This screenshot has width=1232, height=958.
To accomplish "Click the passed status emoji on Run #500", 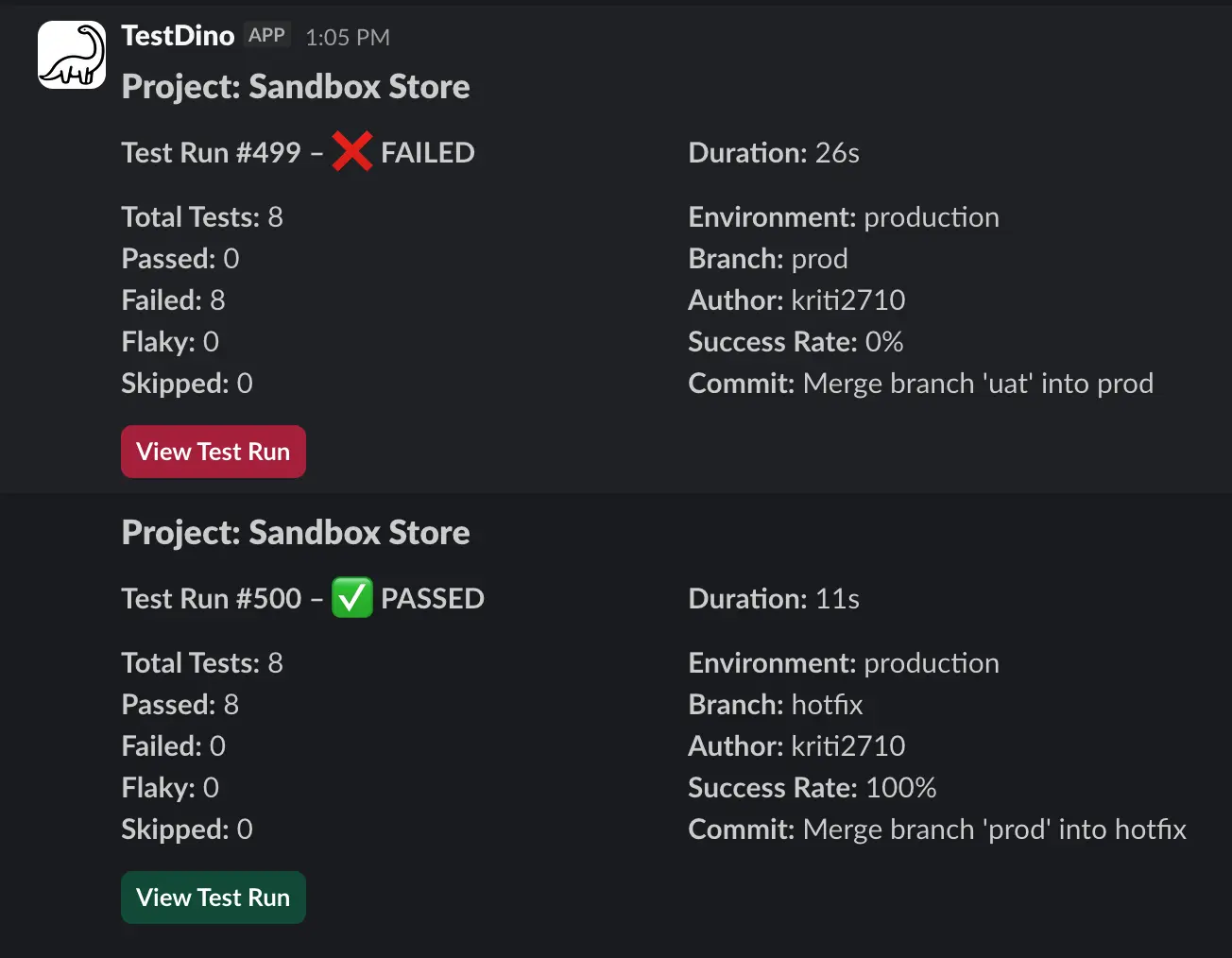I will [x=351, y=598].
